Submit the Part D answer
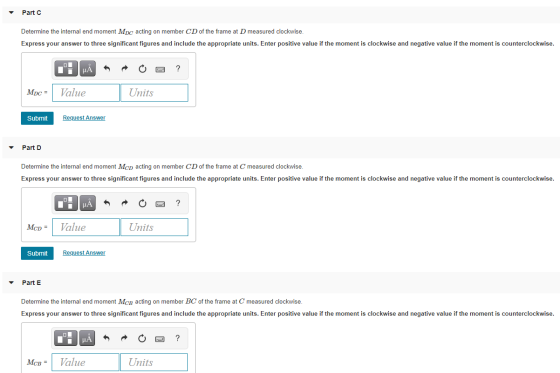The height and width of the screenshot is (373, 560). point(37,253)
